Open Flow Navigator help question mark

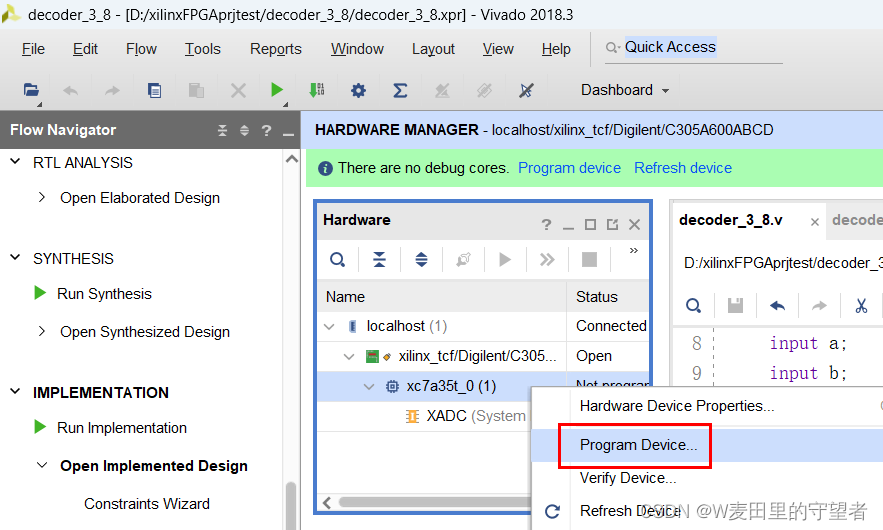pos(266,131)
